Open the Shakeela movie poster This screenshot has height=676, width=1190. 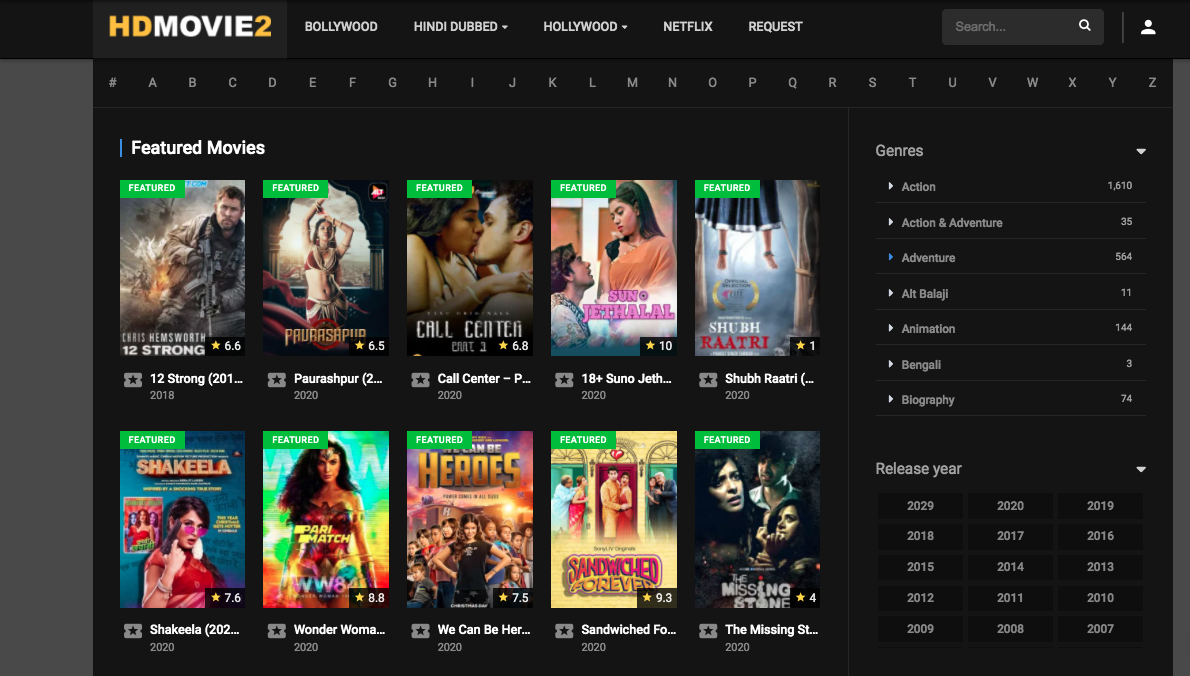[182, 520]
